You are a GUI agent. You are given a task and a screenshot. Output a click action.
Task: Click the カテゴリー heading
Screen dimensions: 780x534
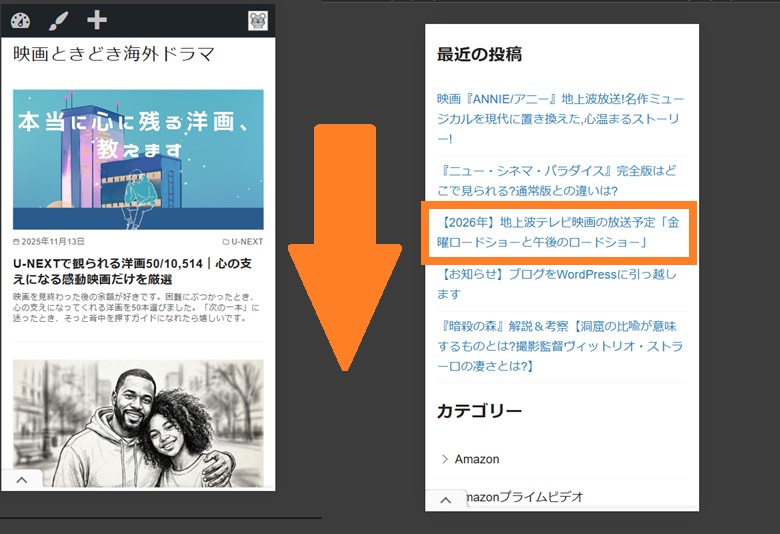point(480,411)
